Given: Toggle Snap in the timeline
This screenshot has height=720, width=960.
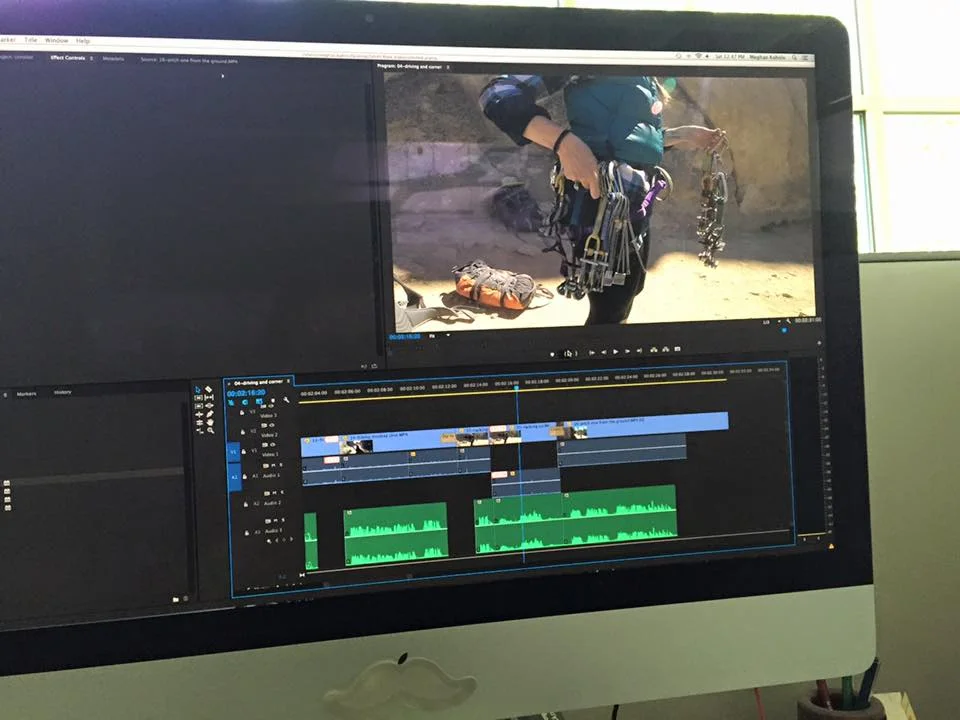Looking at the screenshot, I should tap(244, 402).
